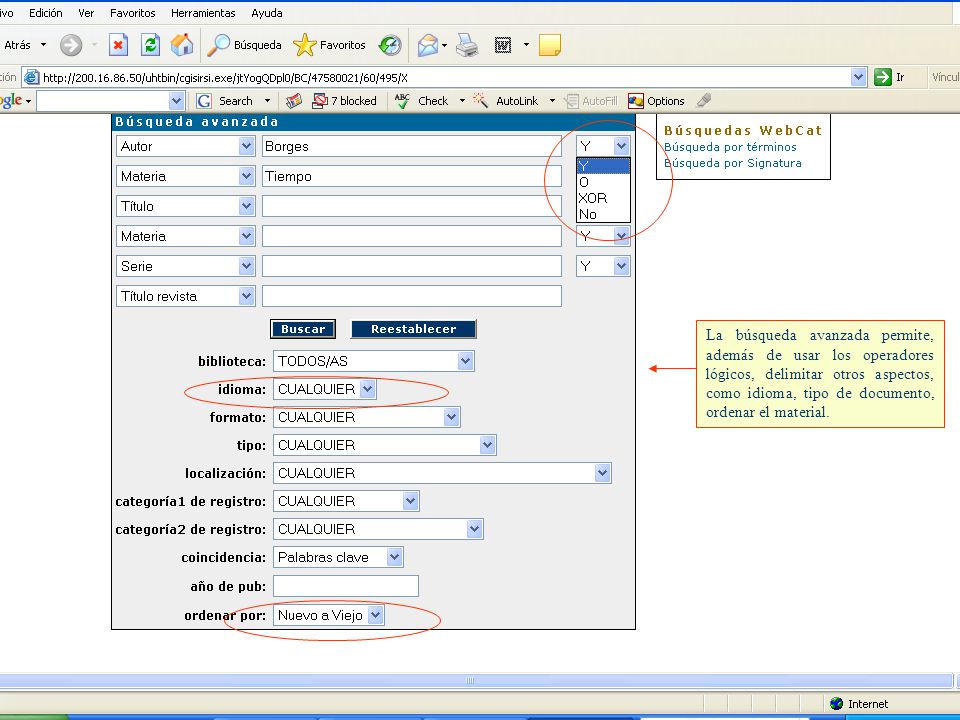The image size is (960, 720).
Task: Open the History clock icon
Action: pyautogui.click(x=390, y=45)
